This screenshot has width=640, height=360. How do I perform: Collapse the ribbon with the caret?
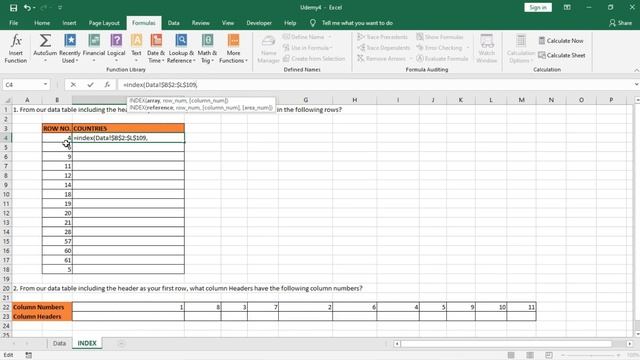[x=636, y=70]
